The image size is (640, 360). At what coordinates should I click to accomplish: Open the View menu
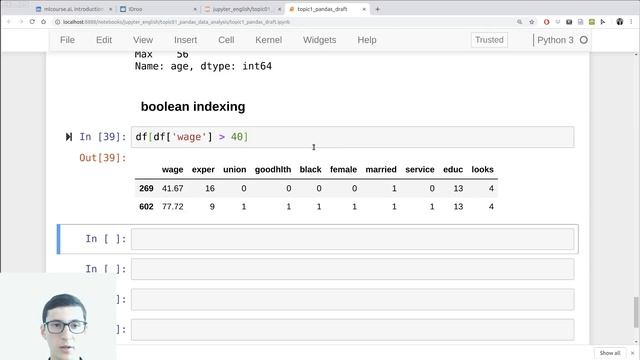[143, 40]
